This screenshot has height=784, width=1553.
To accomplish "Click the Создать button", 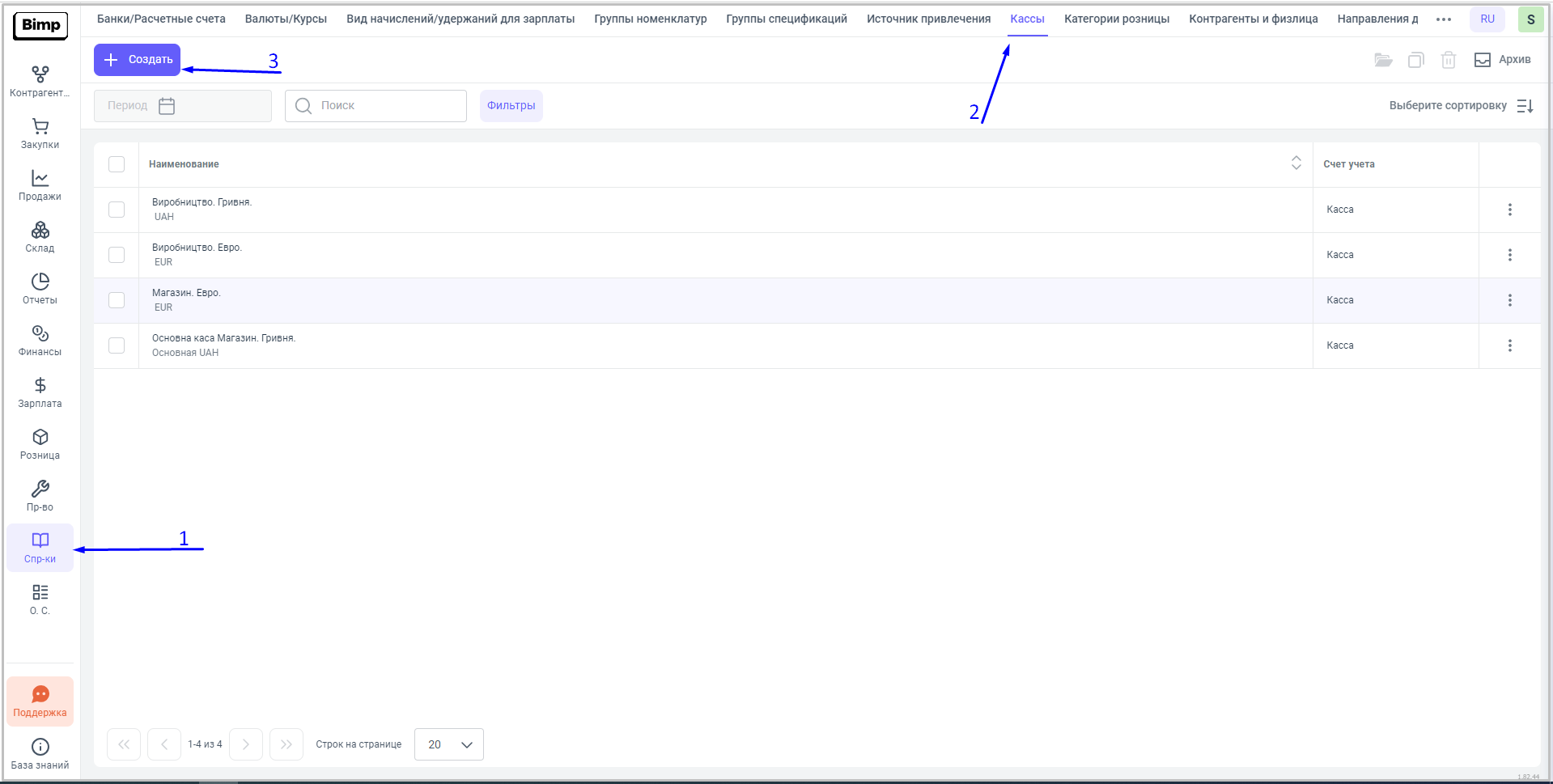I will click(x=138, y=60).
